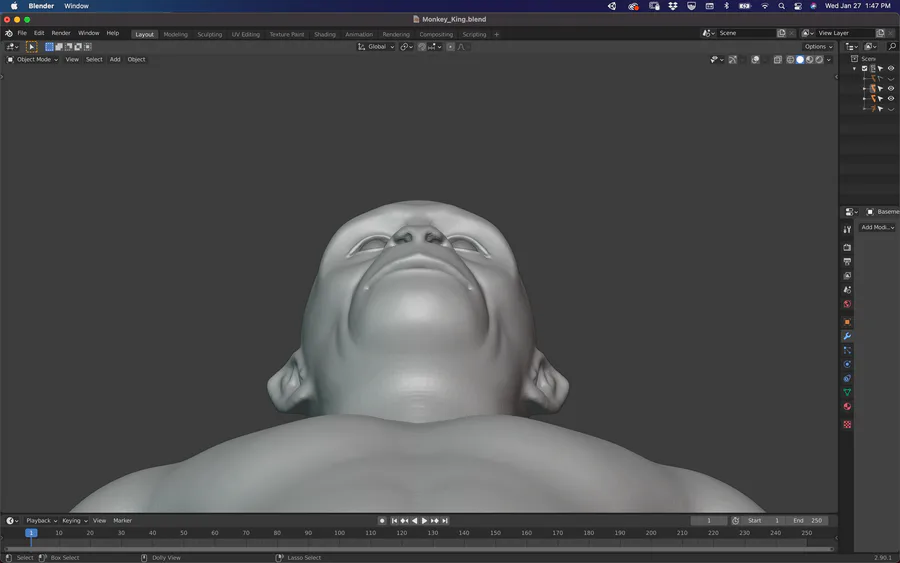The height and width of the screenshot is (563, 900).
Task: Expand the Add Modifier dropdown
Action: (x=877, y=227)
